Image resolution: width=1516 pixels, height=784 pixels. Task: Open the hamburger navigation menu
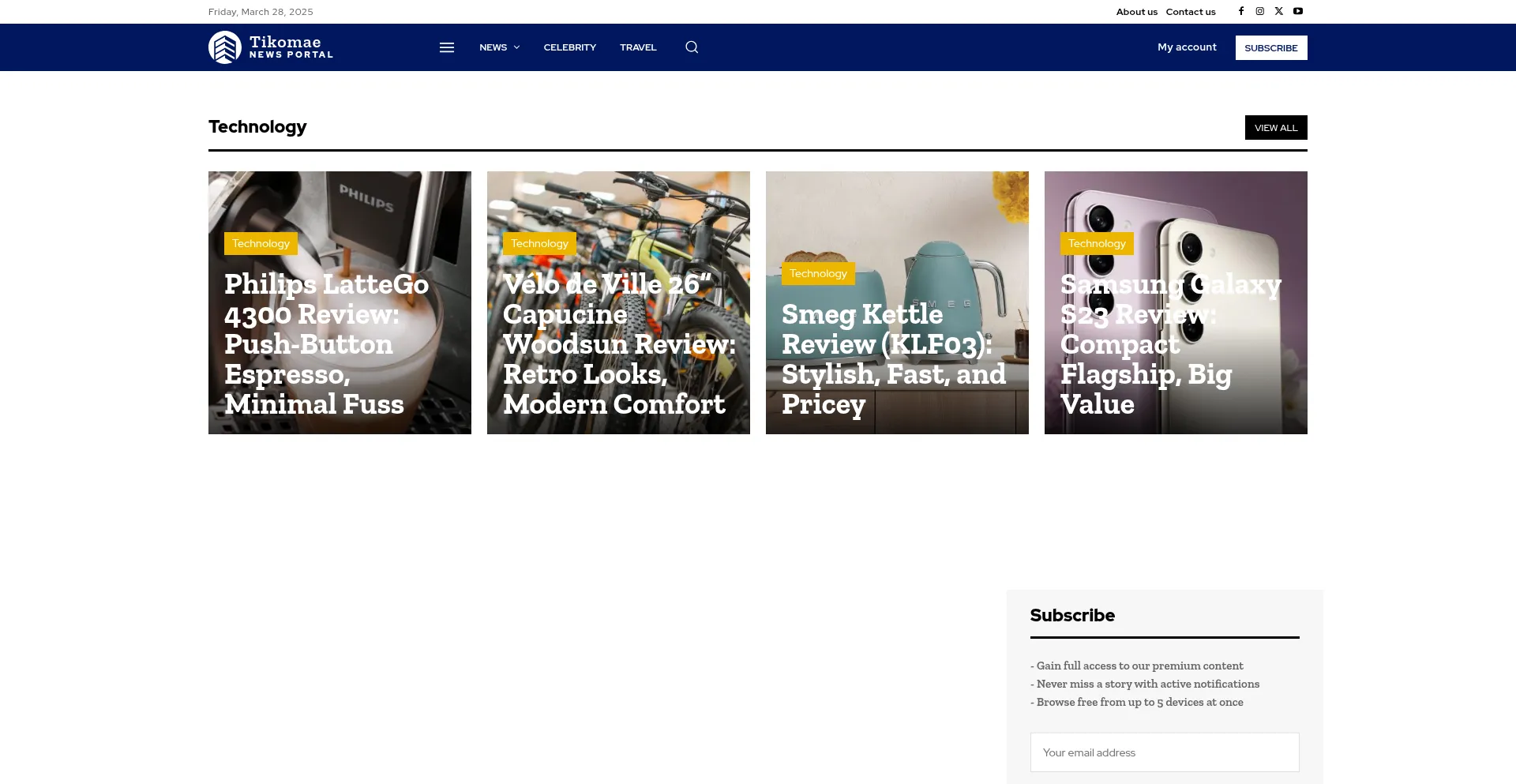[447, 47]
